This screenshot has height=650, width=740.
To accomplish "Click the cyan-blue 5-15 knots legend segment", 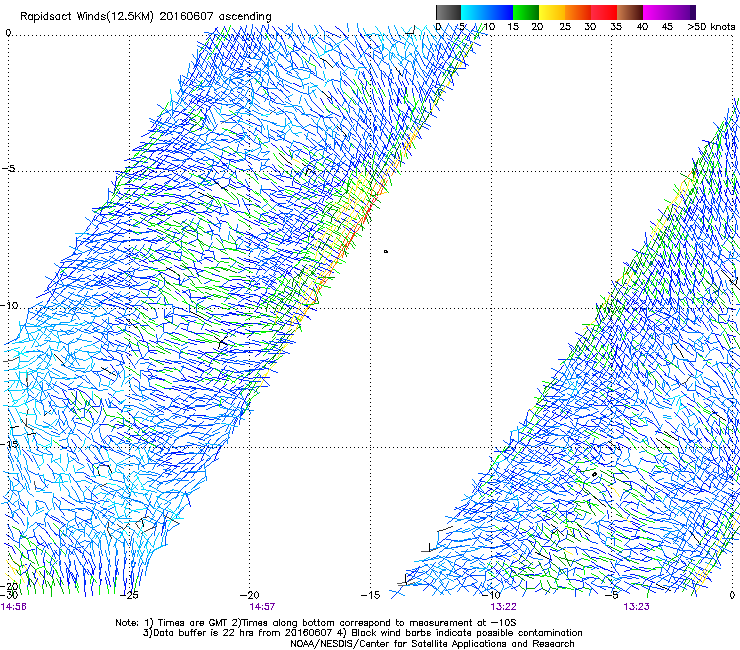I will point(487,12).
